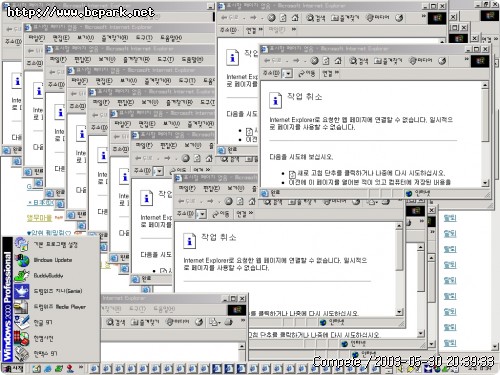
Task: Expand address bar dropdown in frontmost upper-right window
Action: pyautogui.click(x=289, y=73)
